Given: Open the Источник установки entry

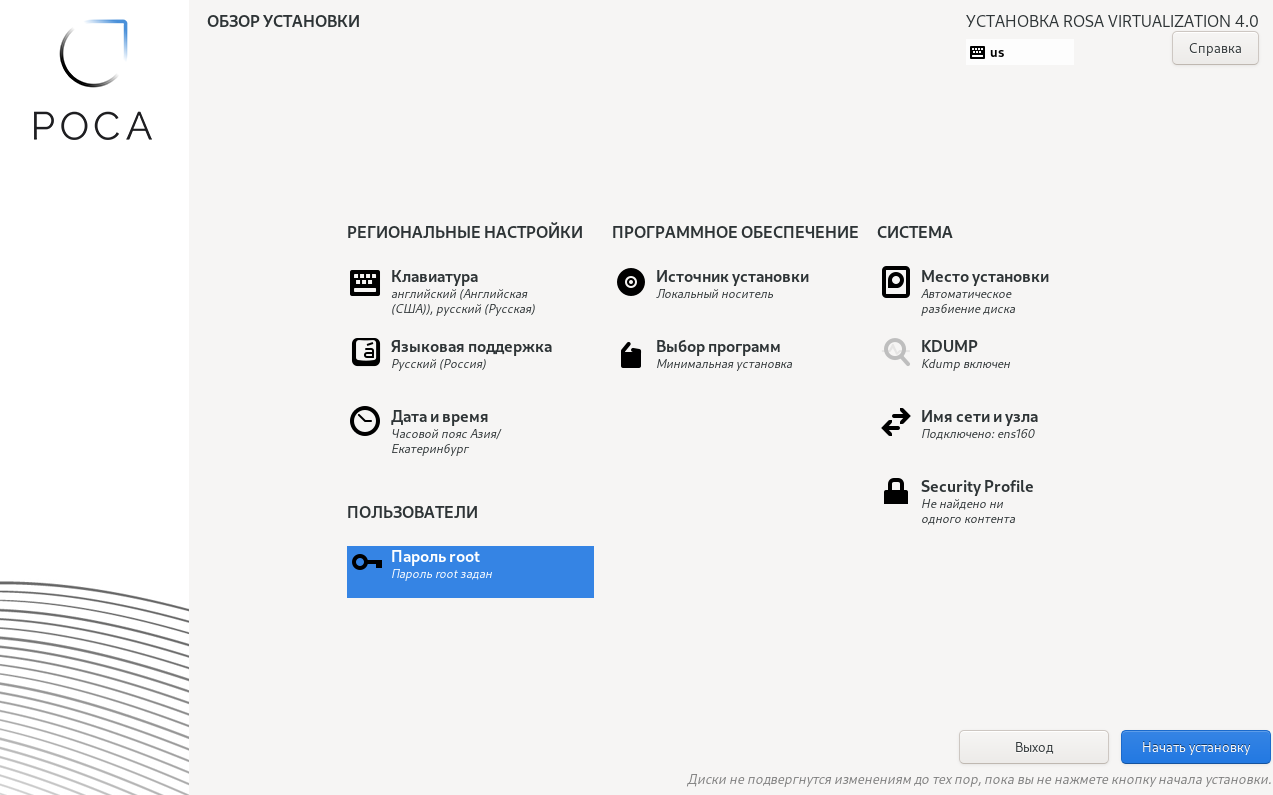Looking at the screenshot, I should [x=732, y=277].
